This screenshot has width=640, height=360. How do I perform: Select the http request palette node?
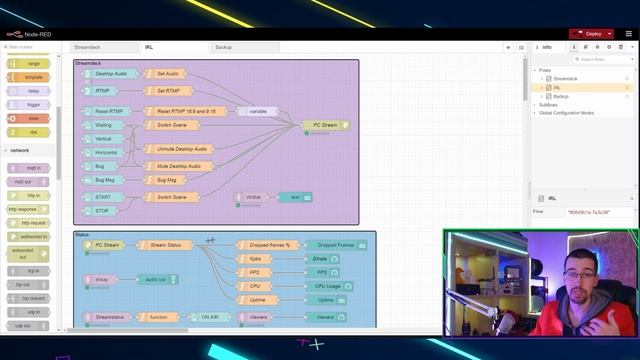29,223
